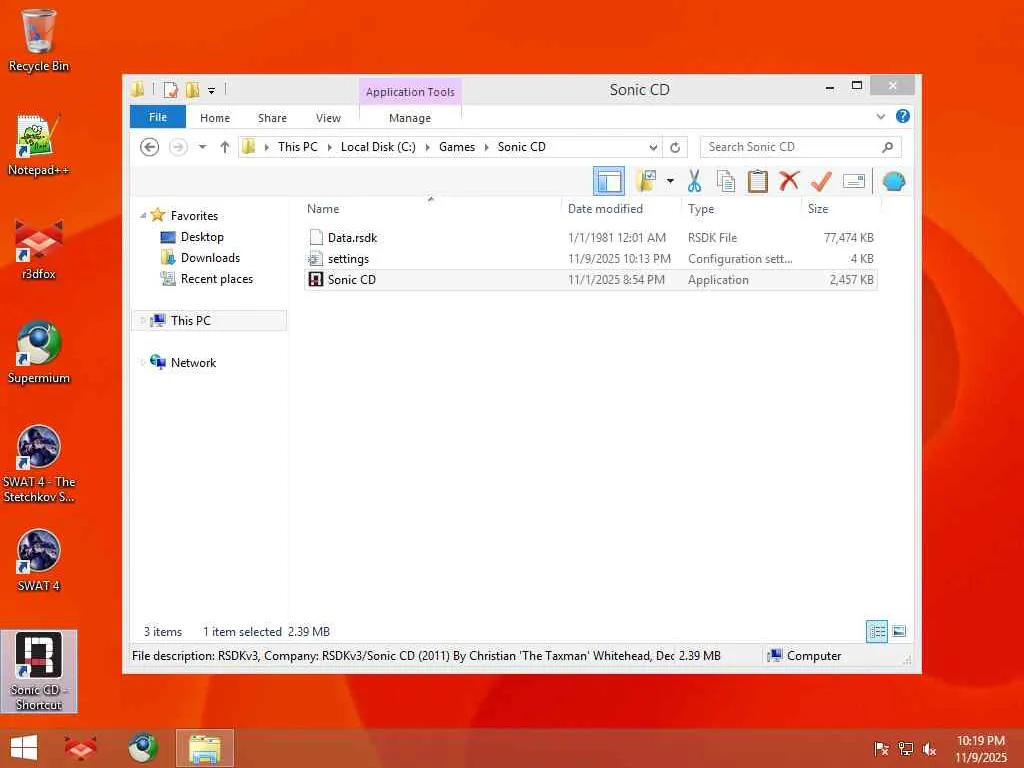Open Recent places in navigation pane
Image resolution: width=1024 pixels, height=768 pixels.
click(217, 279)
